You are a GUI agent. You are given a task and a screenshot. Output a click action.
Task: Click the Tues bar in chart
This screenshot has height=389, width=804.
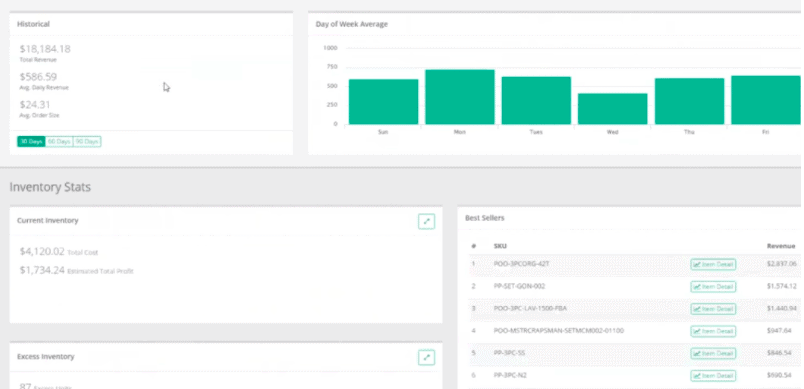pos(536,100)
